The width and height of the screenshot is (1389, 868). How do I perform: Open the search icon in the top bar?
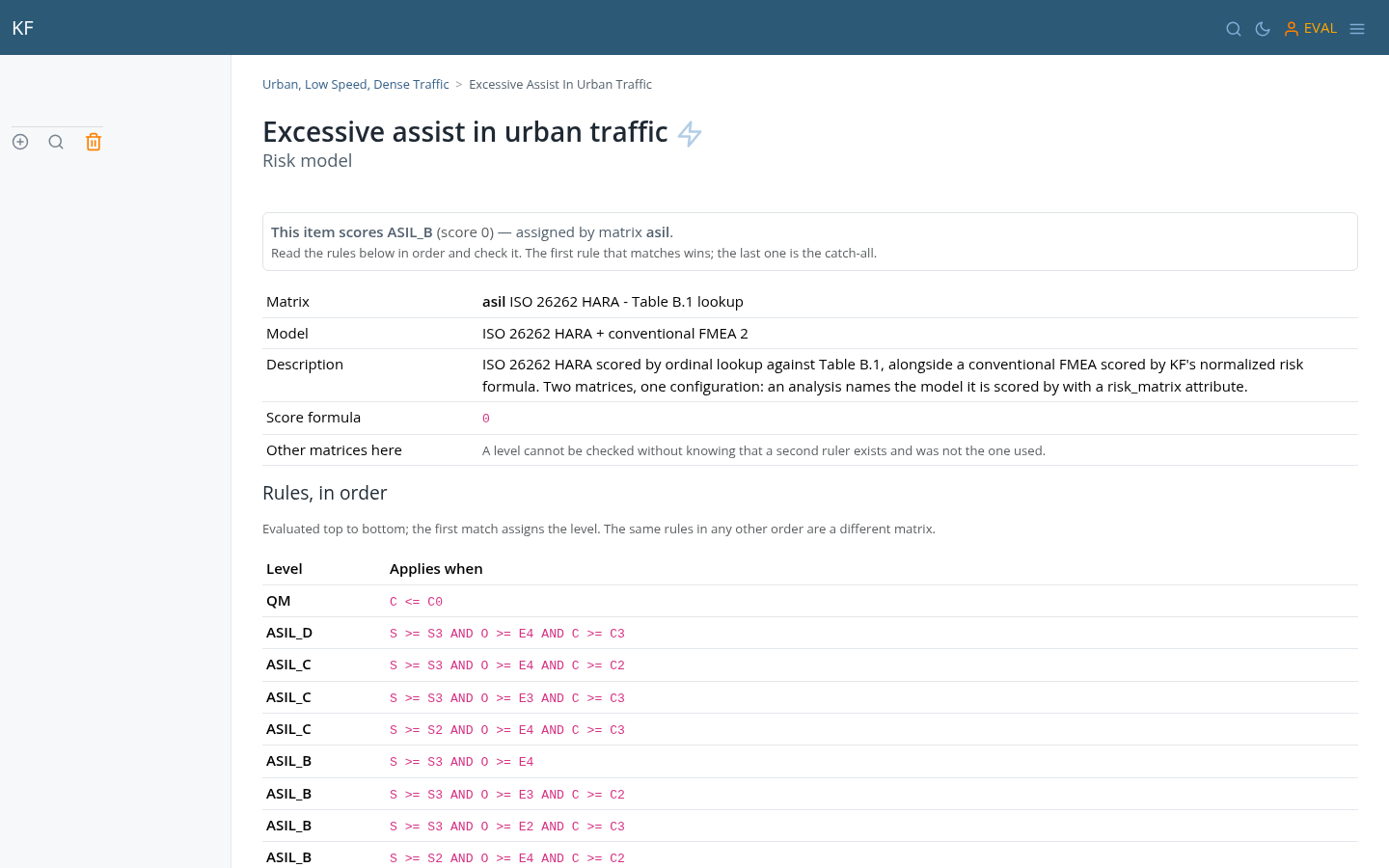(x=1233, y=29)
